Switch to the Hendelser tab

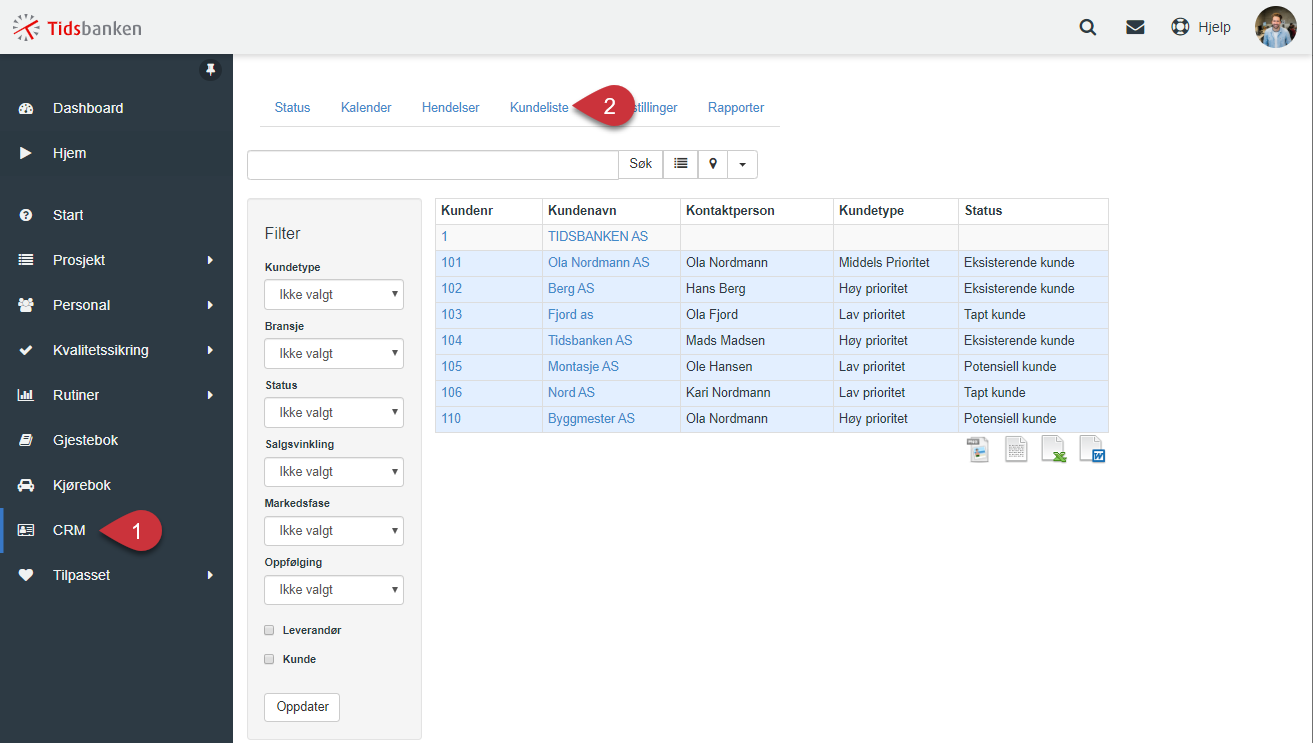tap(450, 107)
